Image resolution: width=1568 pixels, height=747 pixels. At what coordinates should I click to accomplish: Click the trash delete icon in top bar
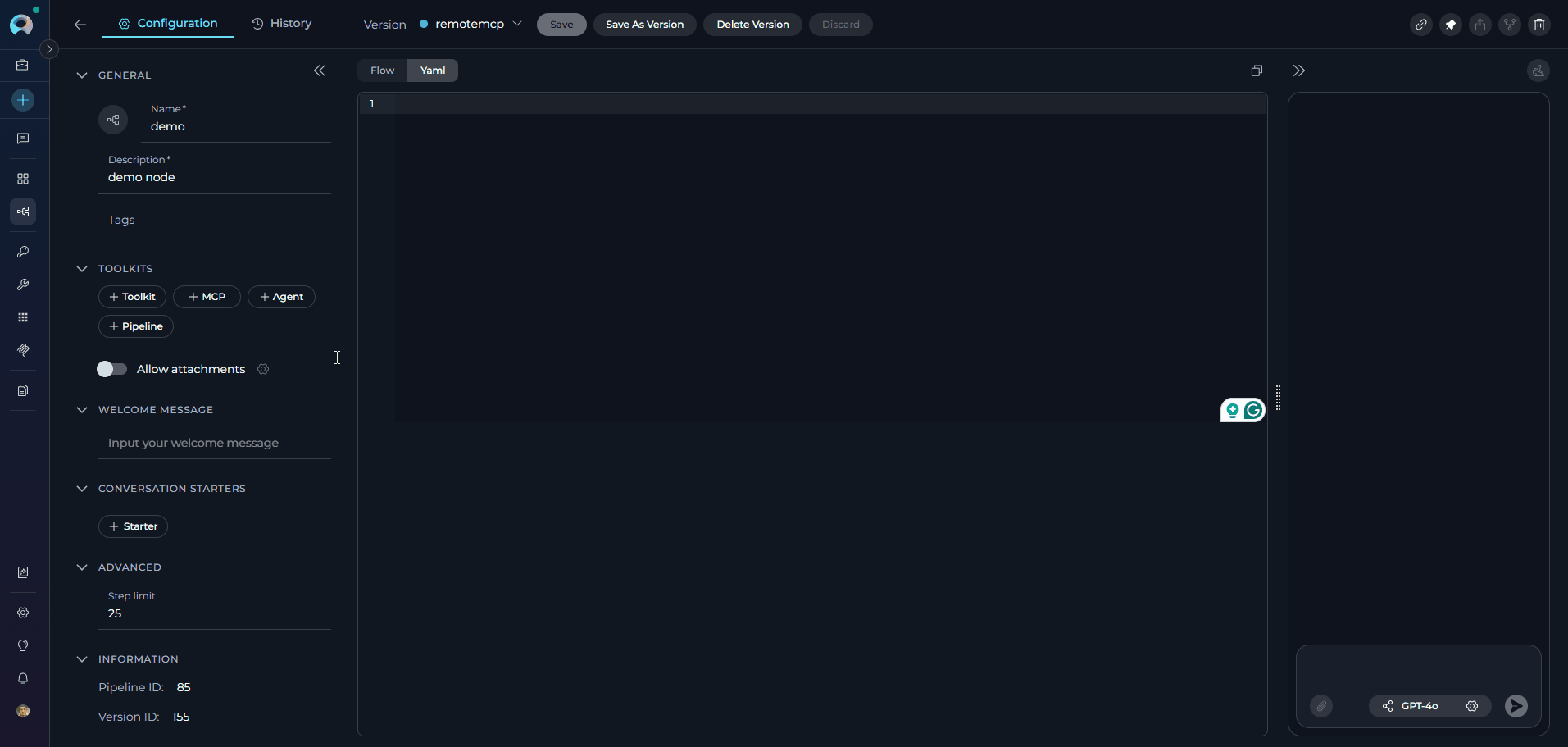coord(1538,25)
